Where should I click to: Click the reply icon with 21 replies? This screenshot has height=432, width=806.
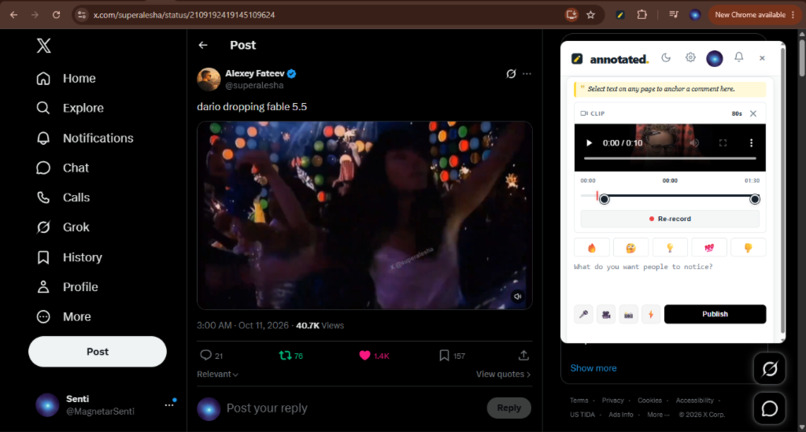[x=206, y=355]
